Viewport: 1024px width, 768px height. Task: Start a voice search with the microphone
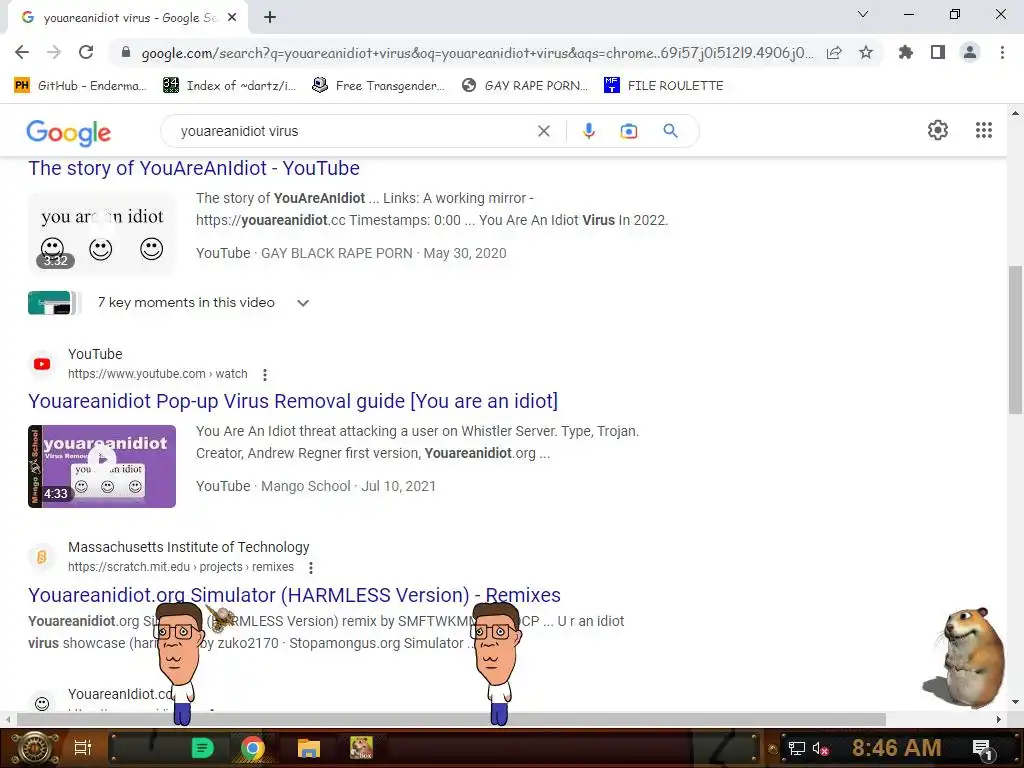[588, 131]
